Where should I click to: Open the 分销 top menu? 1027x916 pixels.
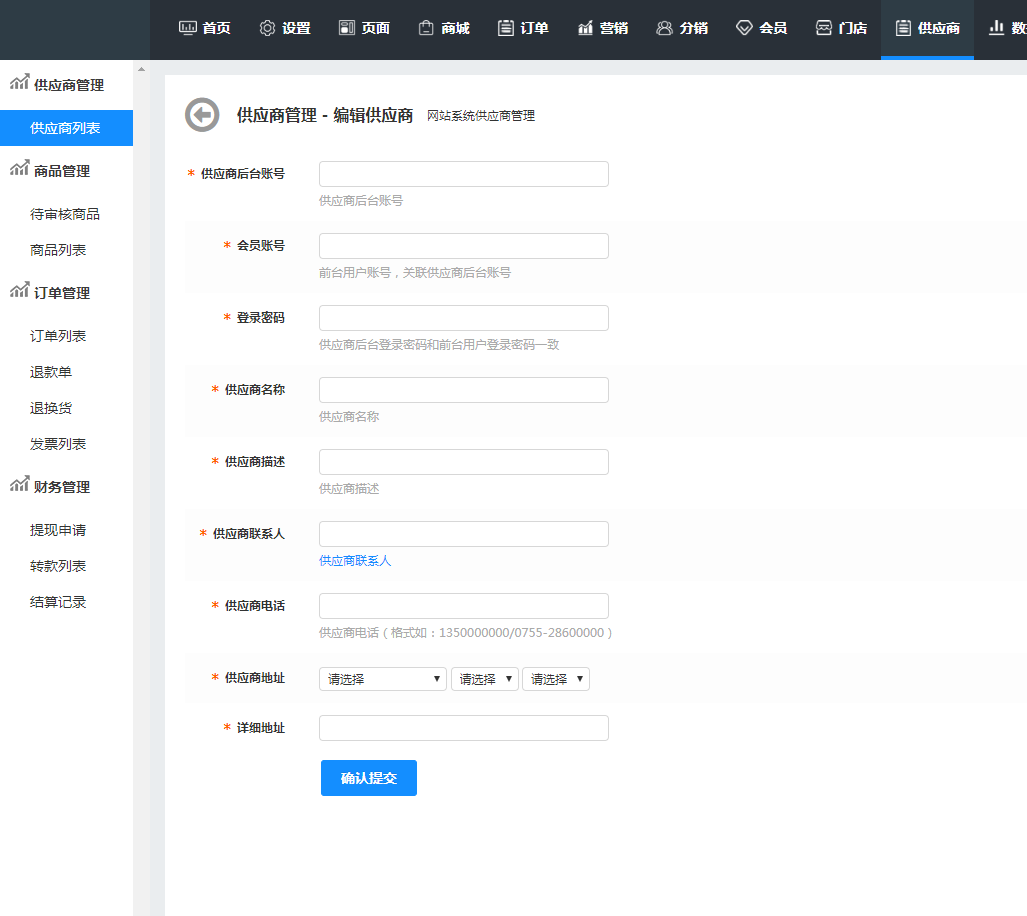point(682,28)
